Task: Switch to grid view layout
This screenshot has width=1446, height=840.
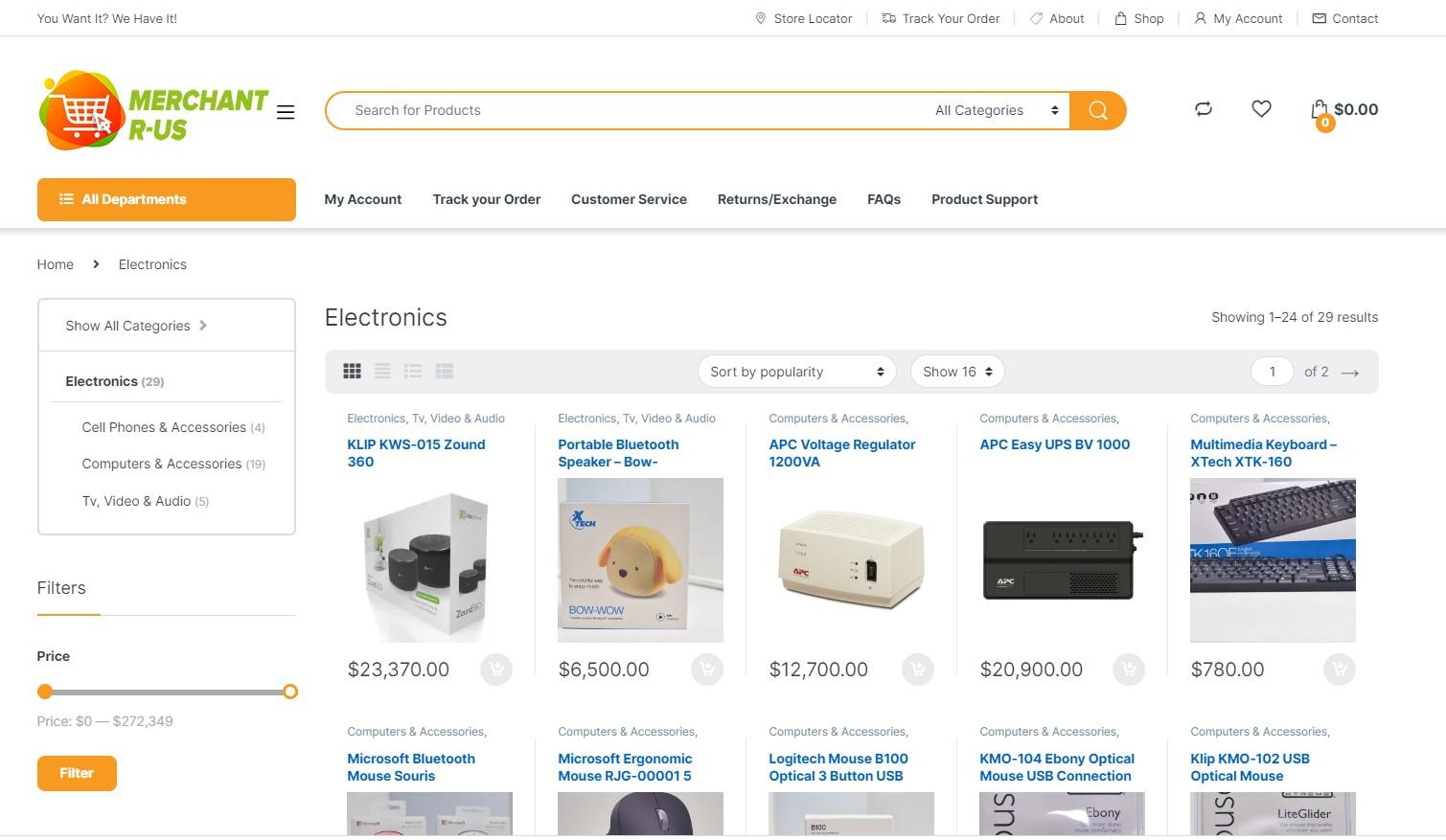Action: 352,372
